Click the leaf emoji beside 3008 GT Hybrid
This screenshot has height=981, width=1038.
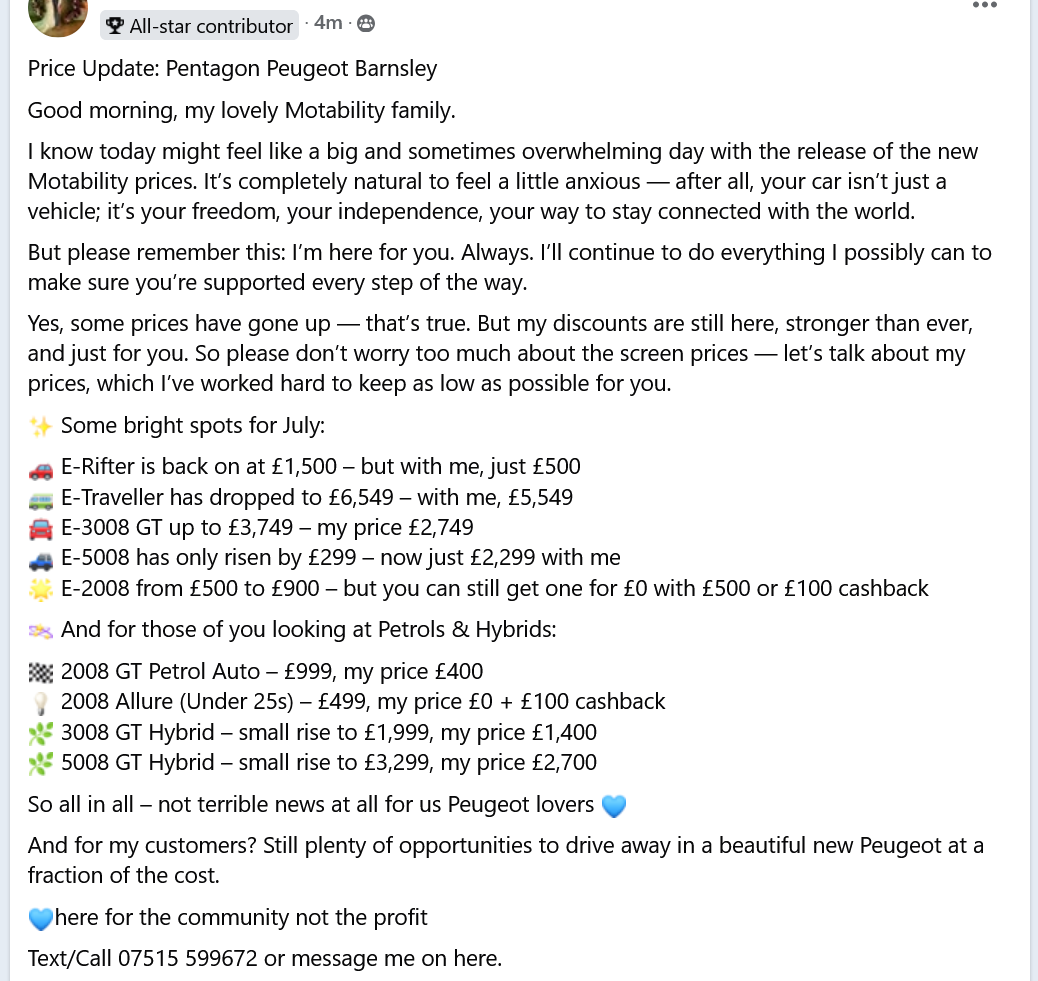point(41,734)
